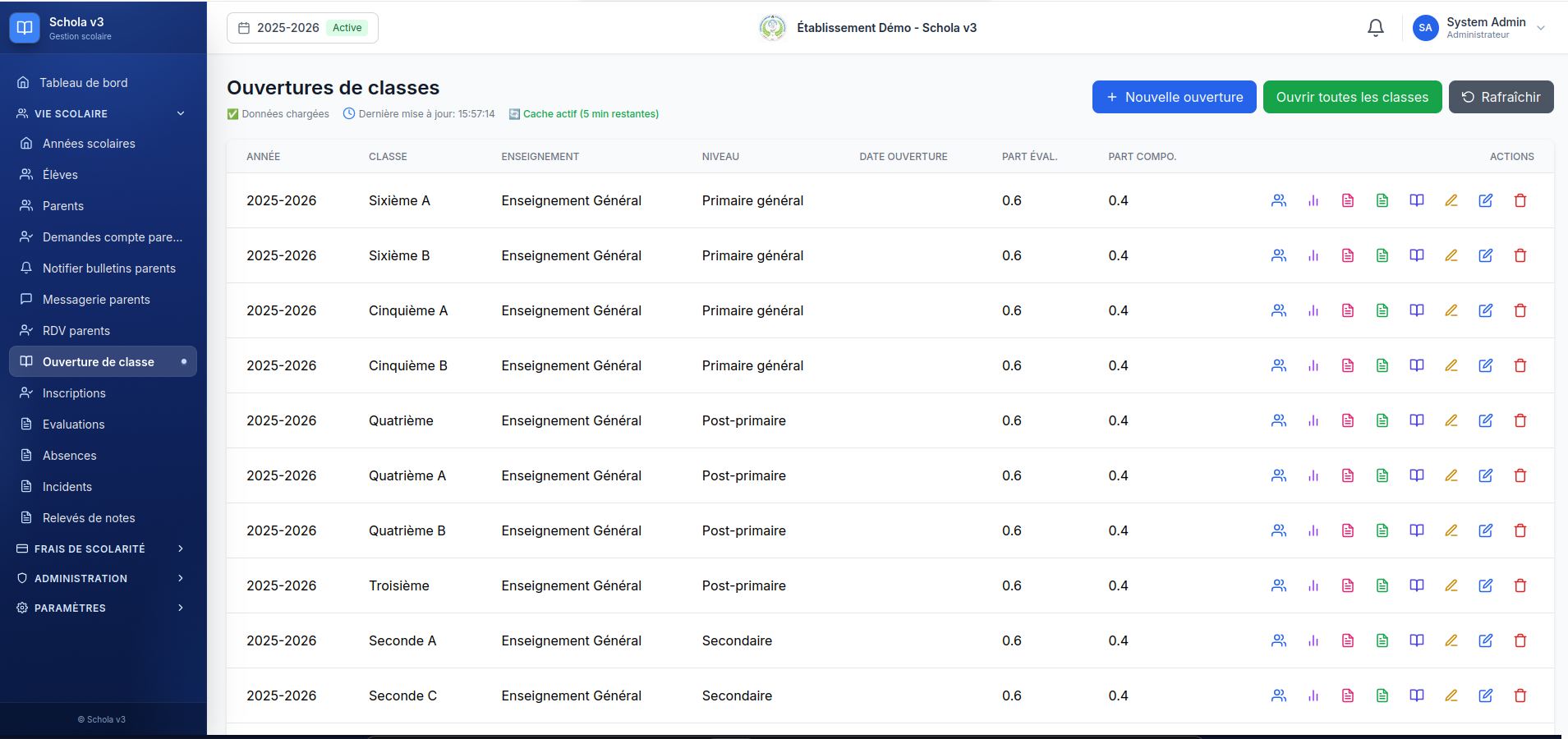Click the green document icon for Quatrième B
The height and width of the screenshot is (739, 1568).
pos(1382,530)
